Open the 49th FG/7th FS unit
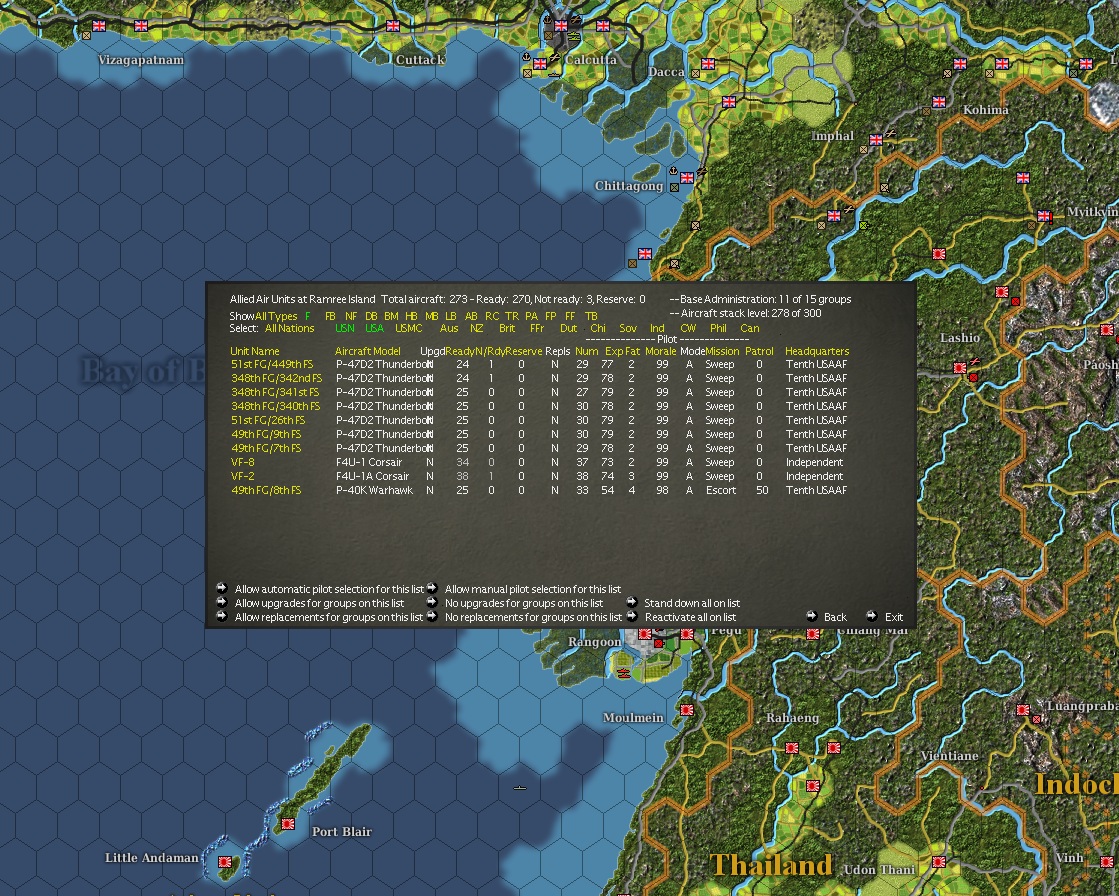 click(266, 448)
